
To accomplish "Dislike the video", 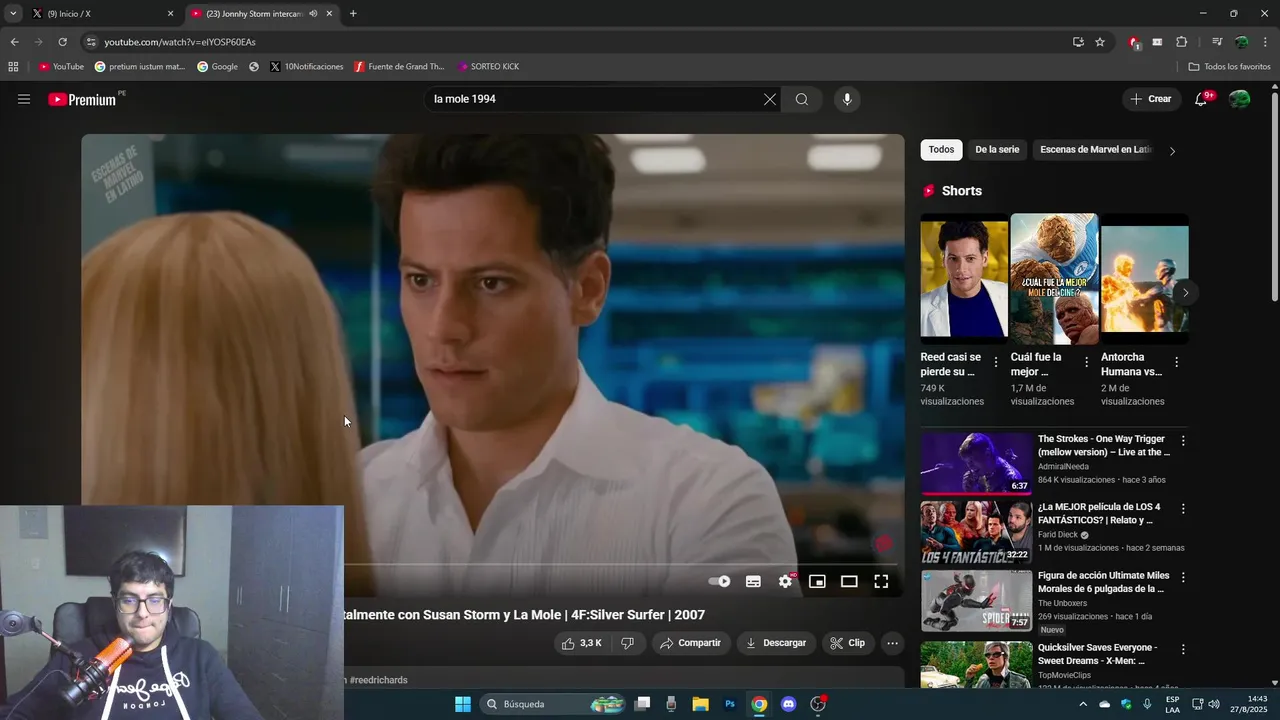I will pos(627,643).
